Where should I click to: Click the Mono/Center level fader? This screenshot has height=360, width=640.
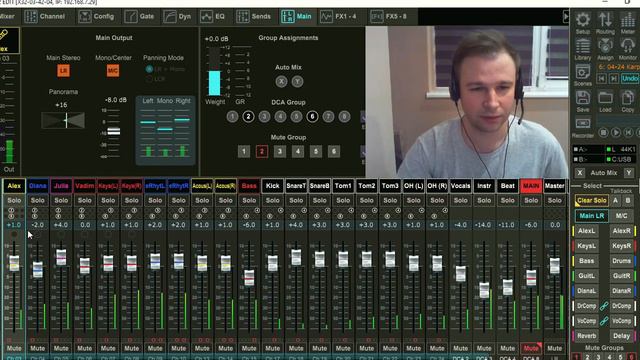click(x=113, y=131)
